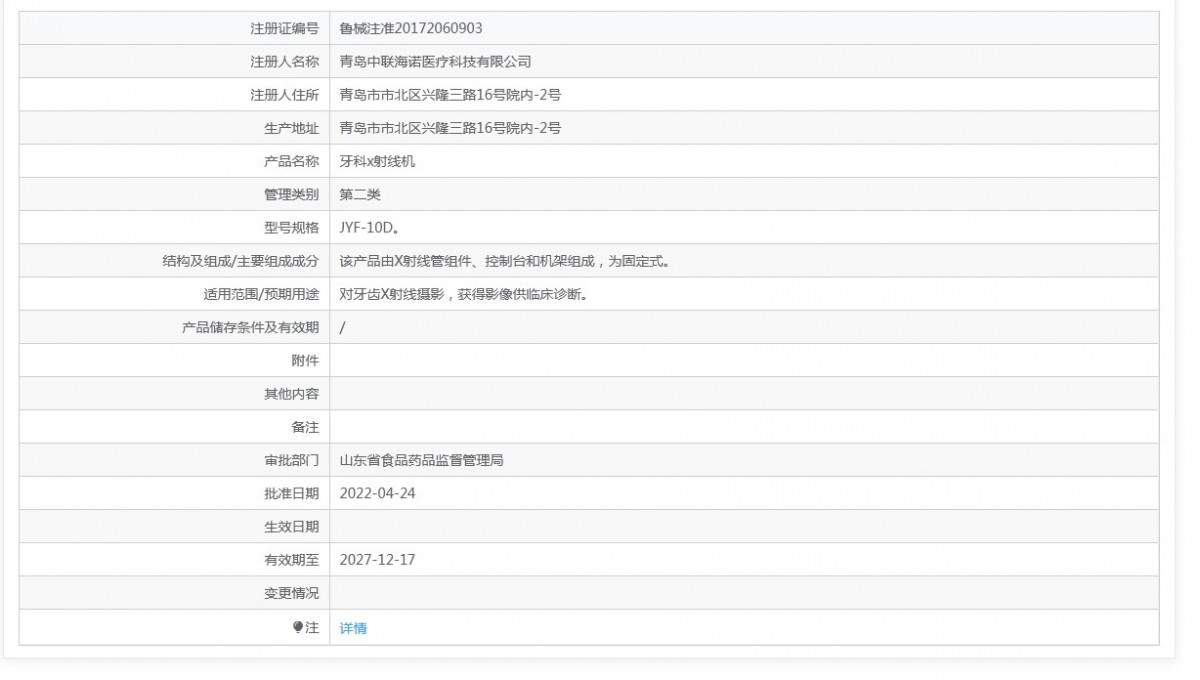Screen dimensions: 1200x680
Task: Click the 结构及组成/主要组成成分 label
Action: [240, 261]
